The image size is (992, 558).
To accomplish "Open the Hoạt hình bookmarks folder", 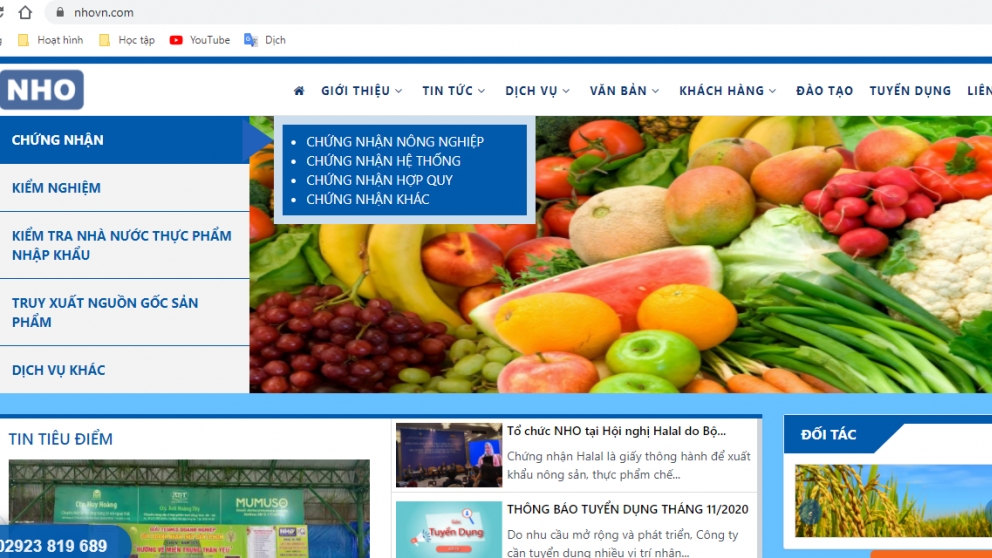I will click(51, 40).
